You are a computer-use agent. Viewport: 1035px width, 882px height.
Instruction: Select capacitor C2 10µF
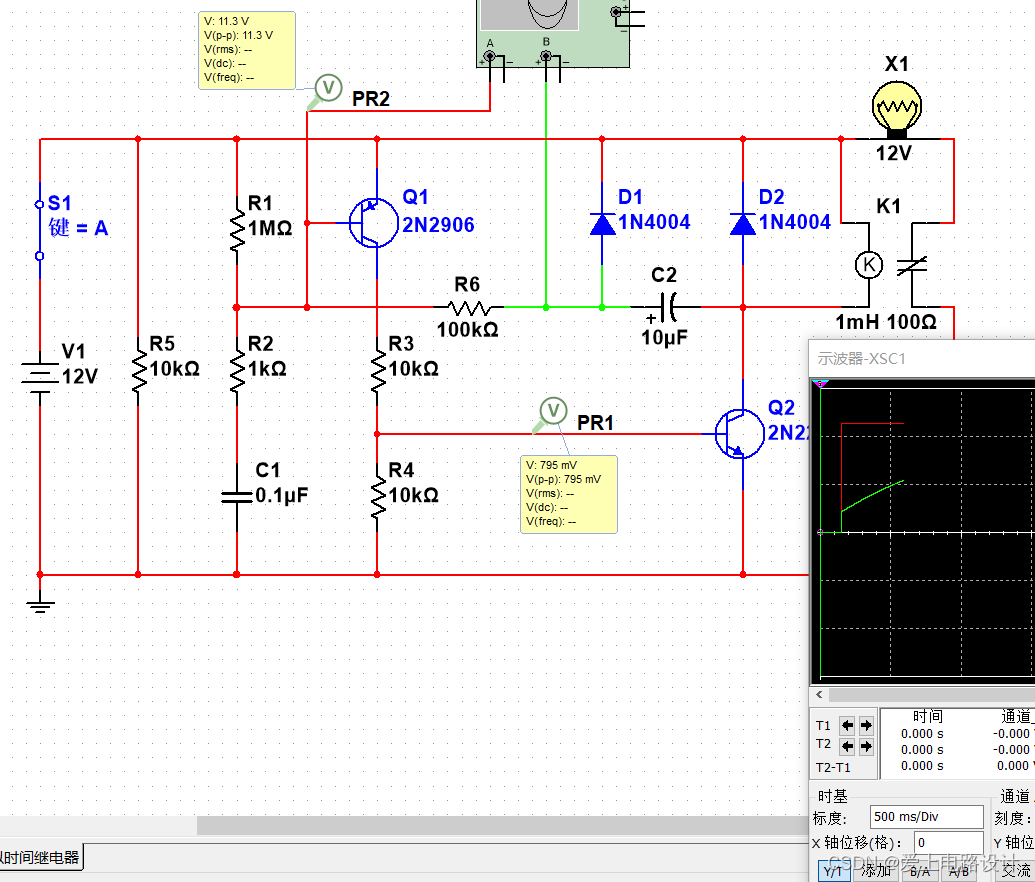667,307
